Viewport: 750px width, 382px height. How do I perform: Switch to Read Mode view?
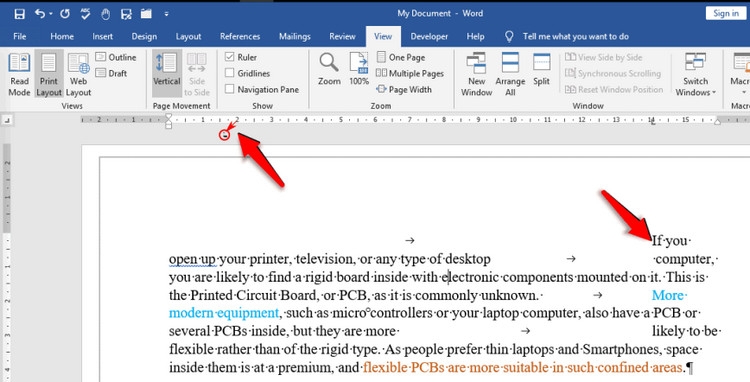(20, 74)
